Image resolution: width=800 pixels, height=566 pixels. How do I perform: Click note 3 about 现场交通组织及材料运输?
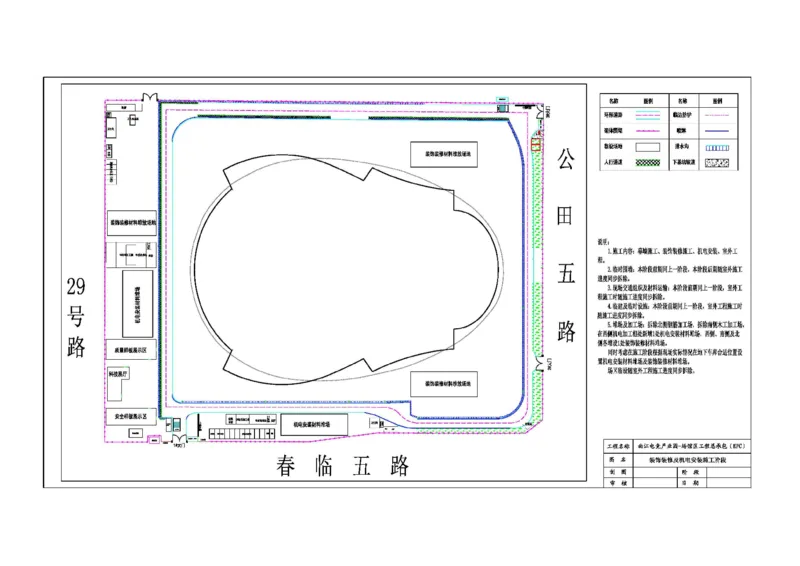(x=670, y=292)
